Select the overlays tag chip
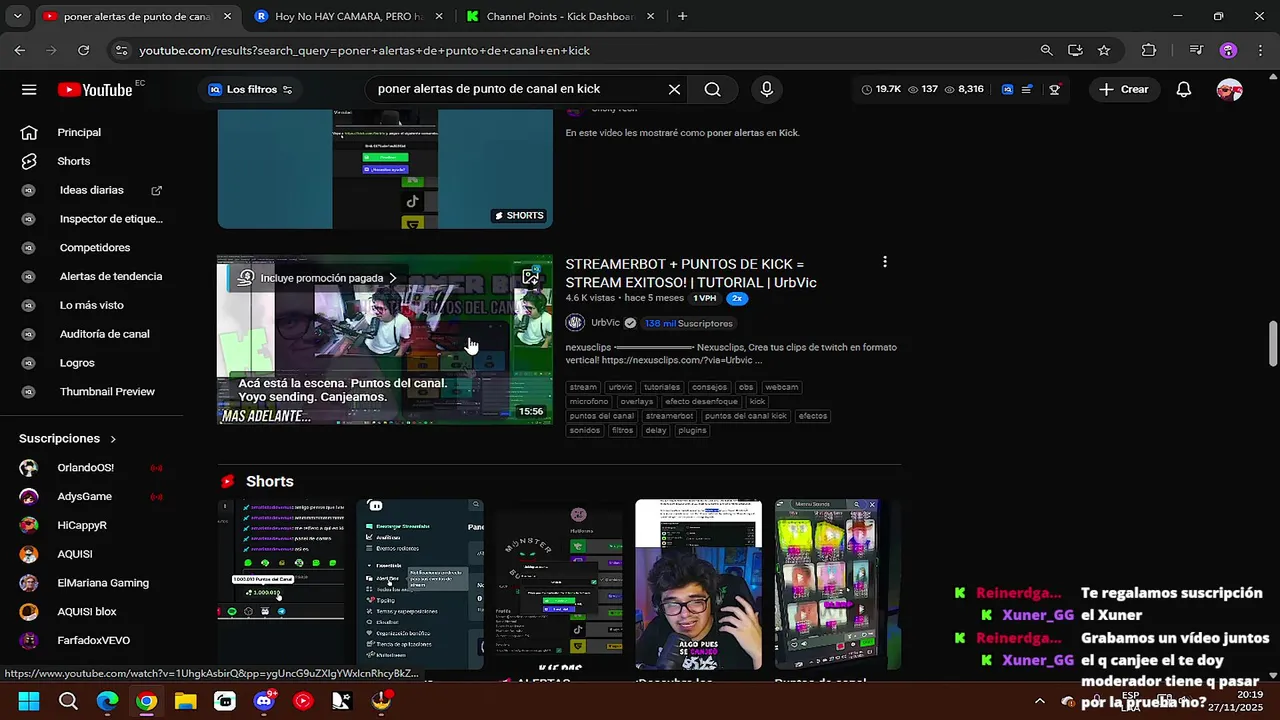The image size is (1280, 720). pos(636,402)
